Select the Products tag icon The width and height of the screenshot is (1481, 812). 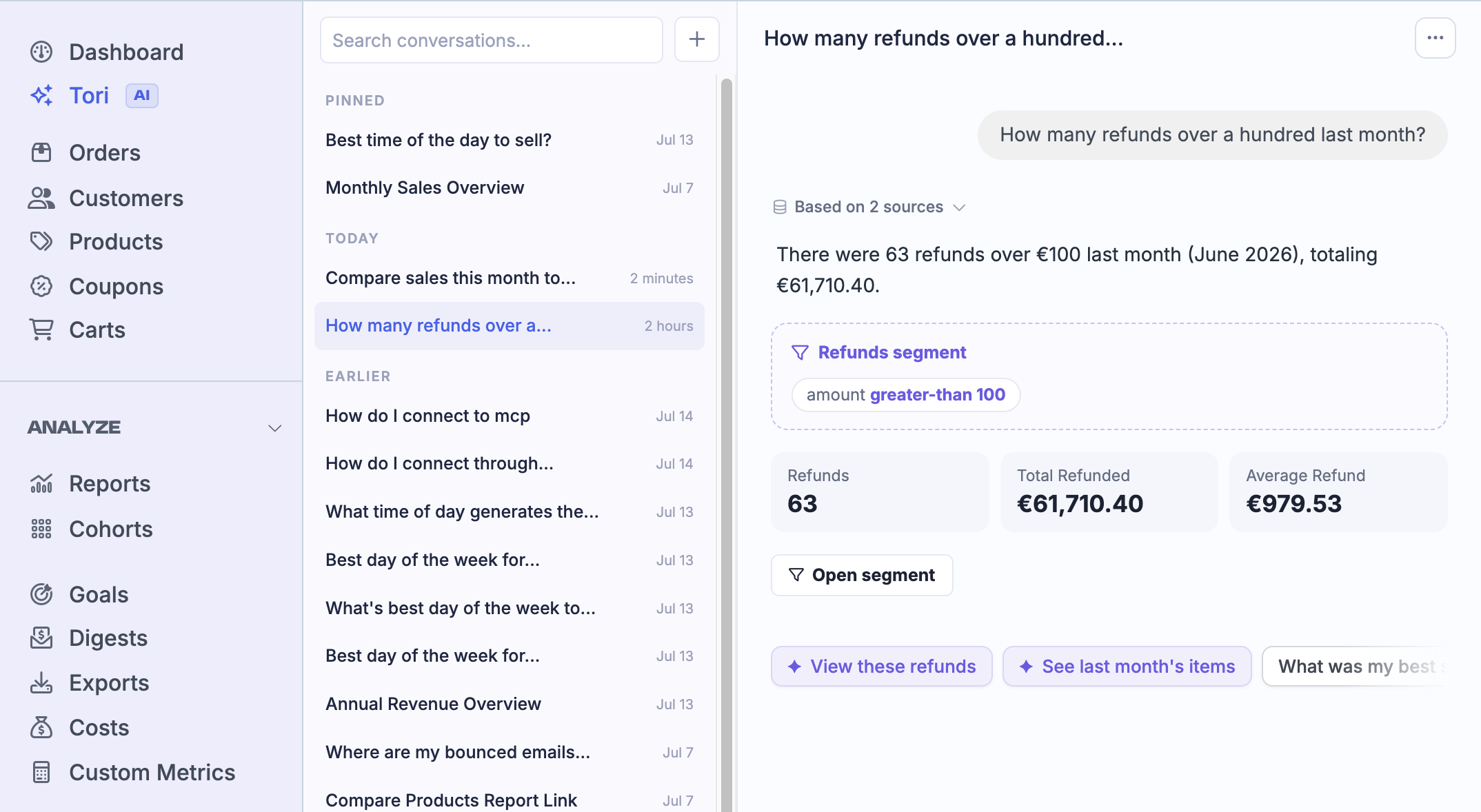[41, 241]
